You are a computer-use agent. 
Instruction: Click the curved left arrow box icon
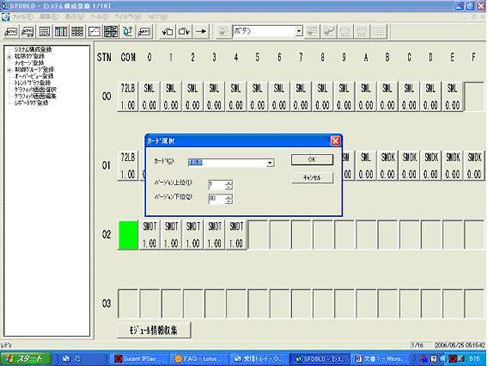tap(167, 32)
